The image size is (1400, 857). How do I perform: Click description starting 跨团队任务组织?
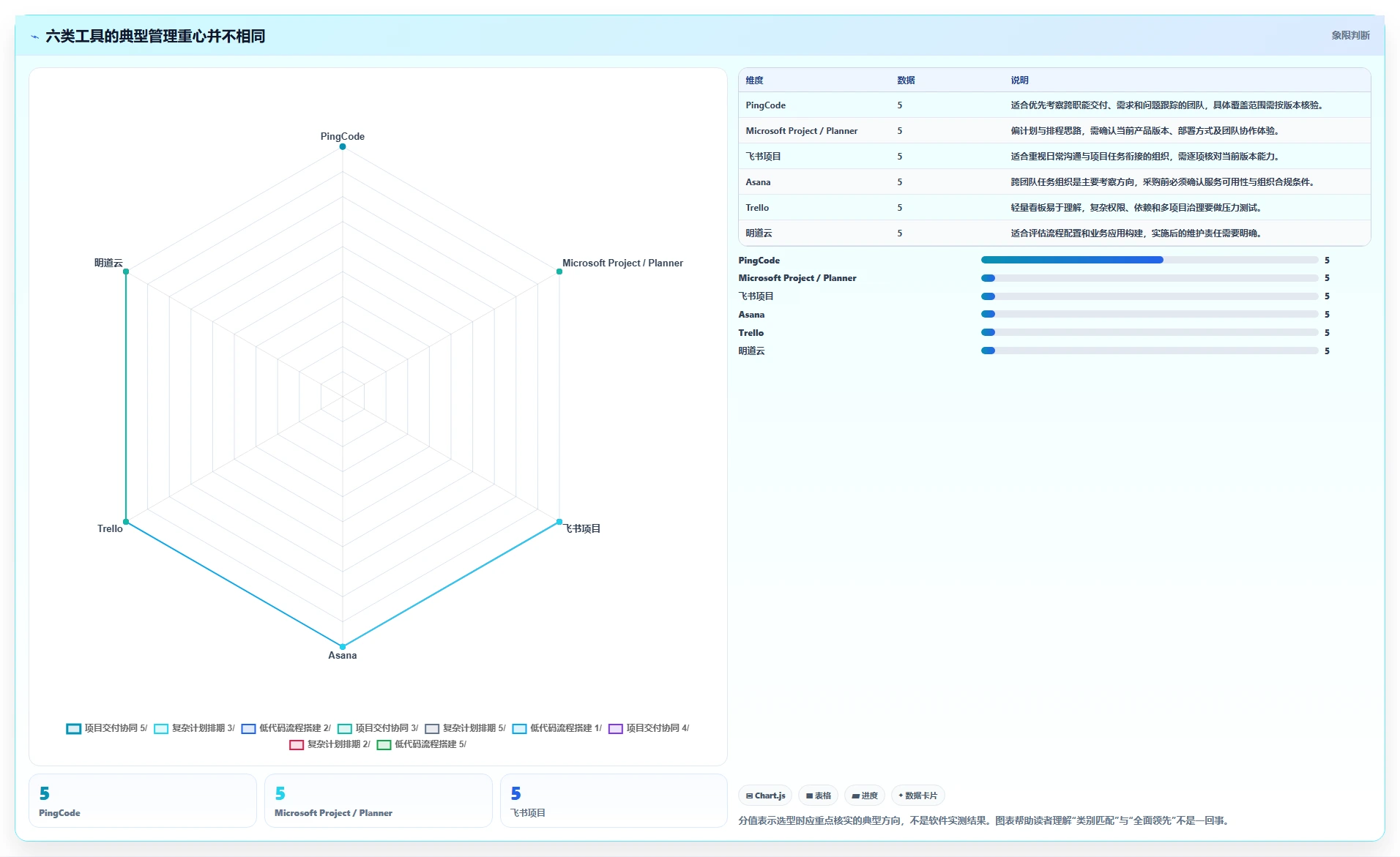(x=1163, y=182)
